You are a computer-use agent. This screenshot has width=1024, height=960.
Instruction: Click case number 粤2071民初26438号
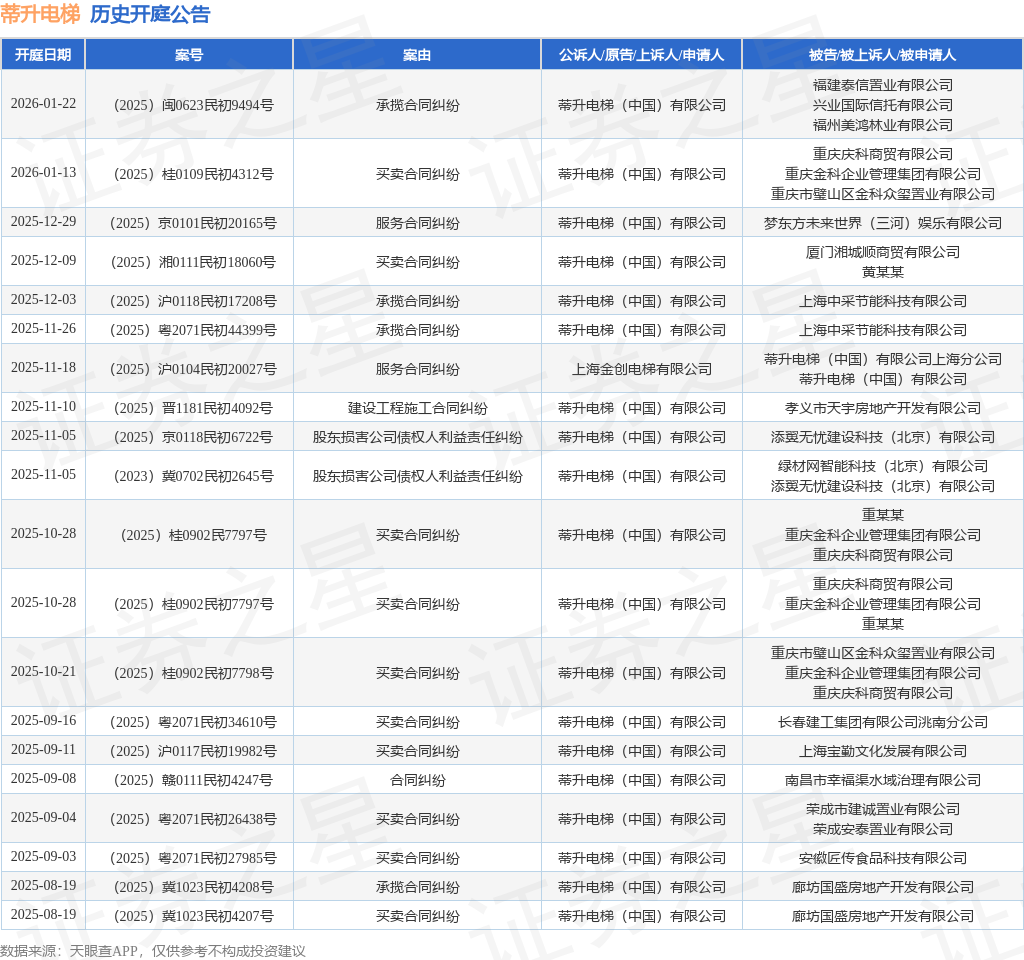[x=193, y=819]
